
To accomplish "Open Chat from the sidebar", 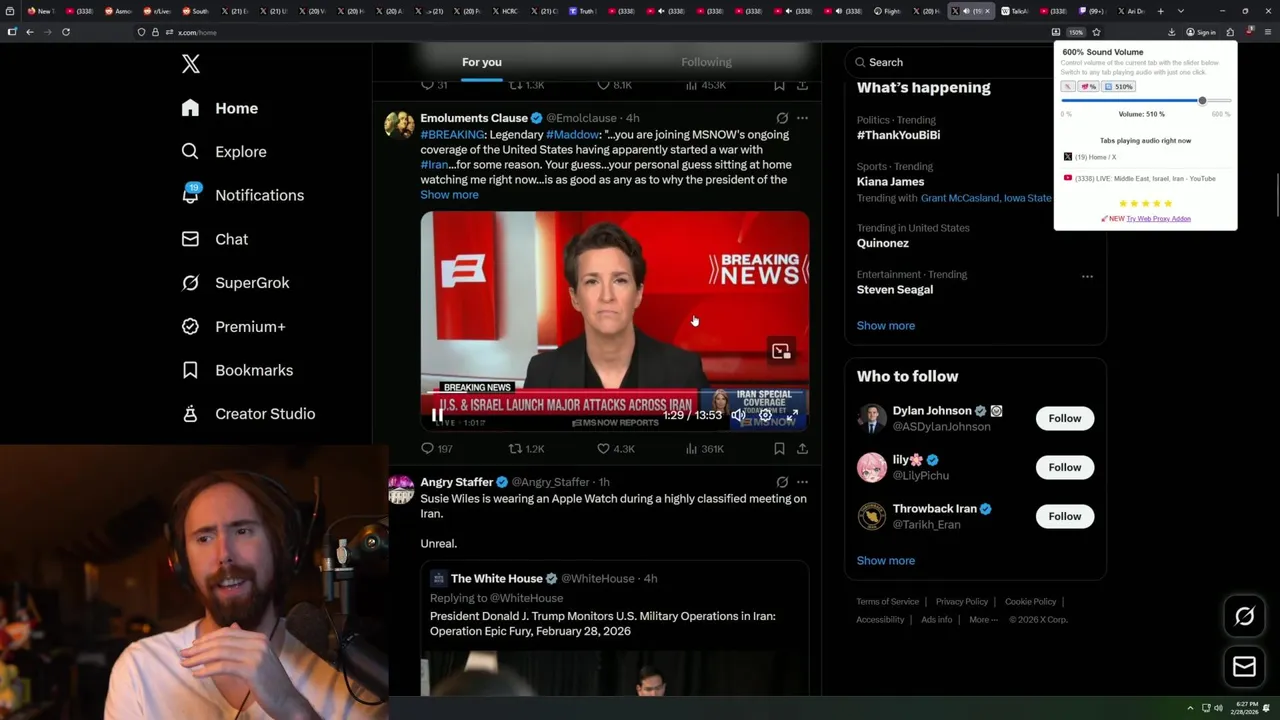I will point(214,239).
